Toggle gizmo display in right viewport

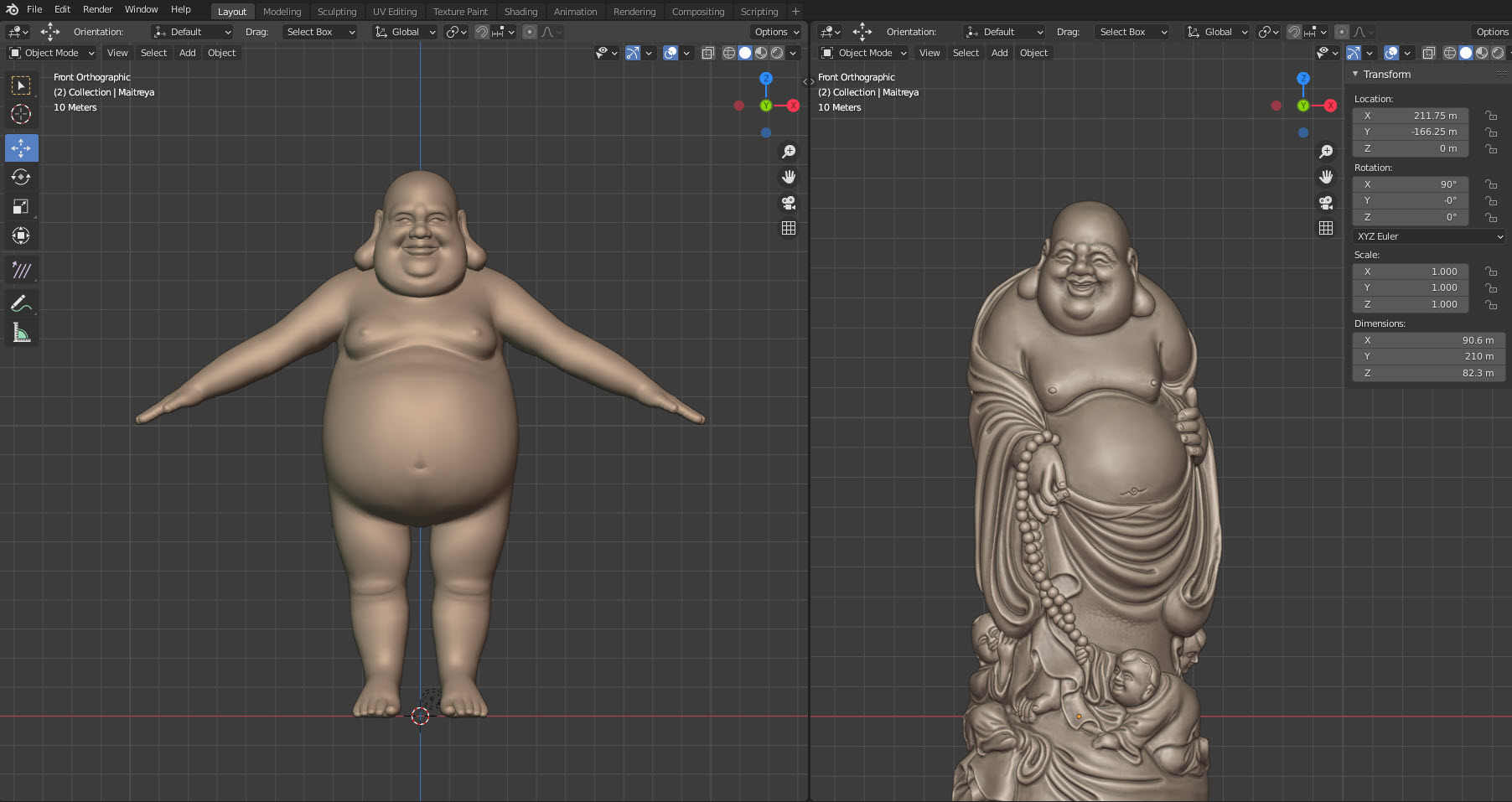coord(1354,53)
